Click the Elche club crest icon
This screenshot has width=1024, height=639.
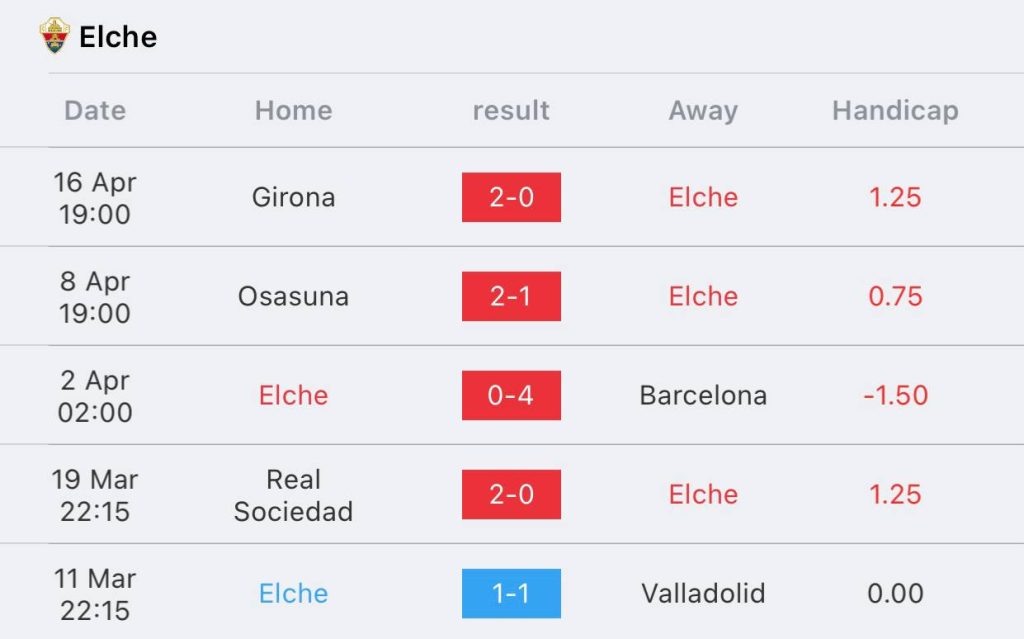(x=55, y=37)
